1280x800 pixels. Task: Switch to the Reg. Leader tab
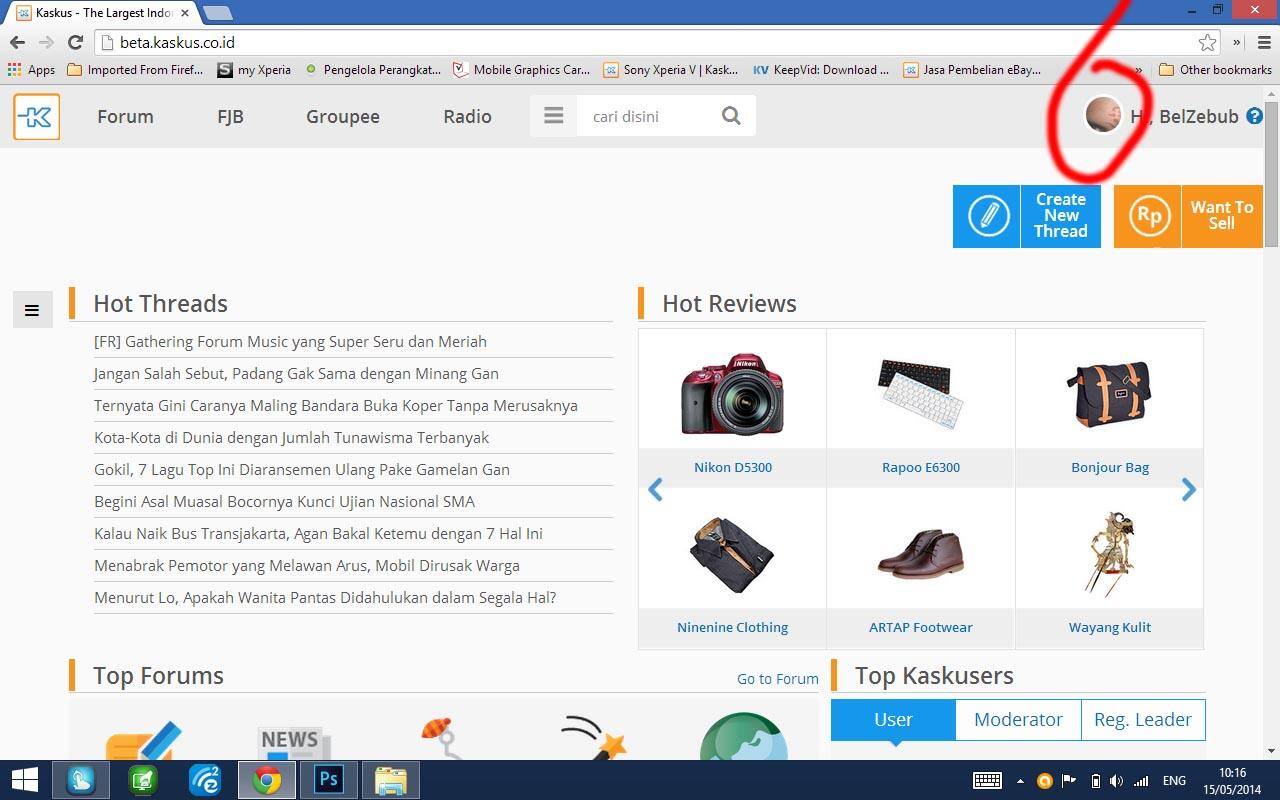[x=1143, y=719]
